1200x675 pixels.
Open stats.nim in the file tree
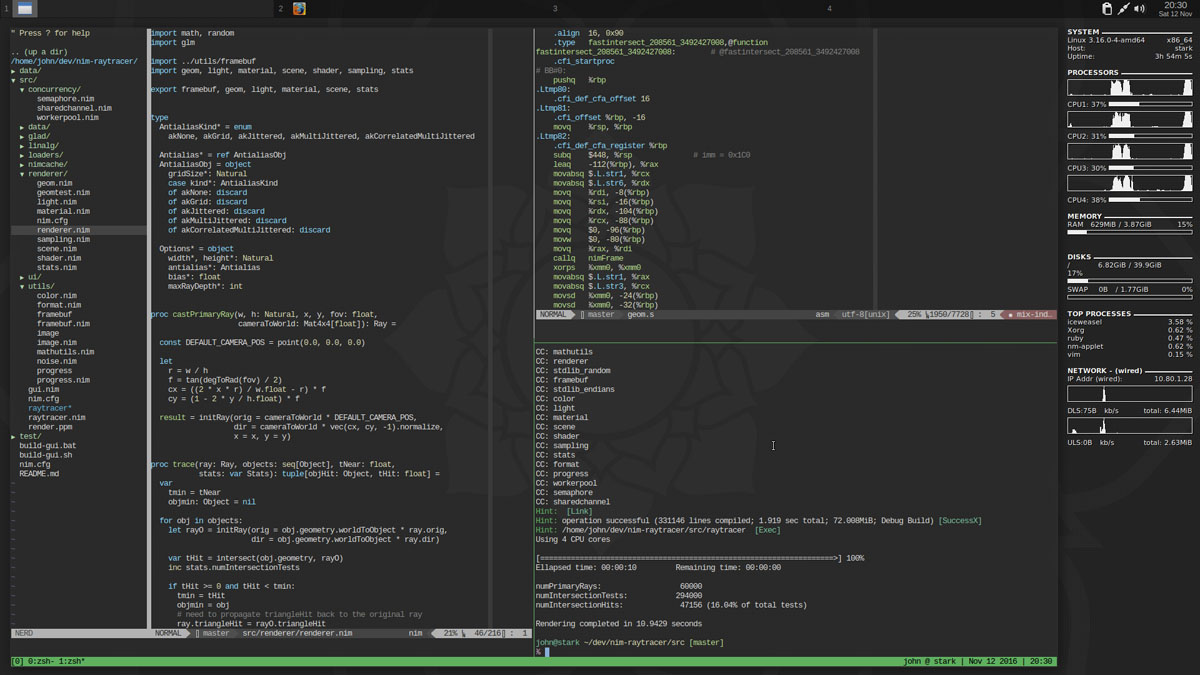56,268
